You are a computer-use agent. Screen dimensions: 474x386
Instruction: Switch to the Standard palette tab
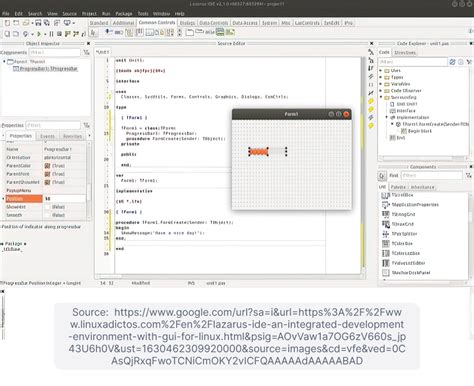click(99, 23)
